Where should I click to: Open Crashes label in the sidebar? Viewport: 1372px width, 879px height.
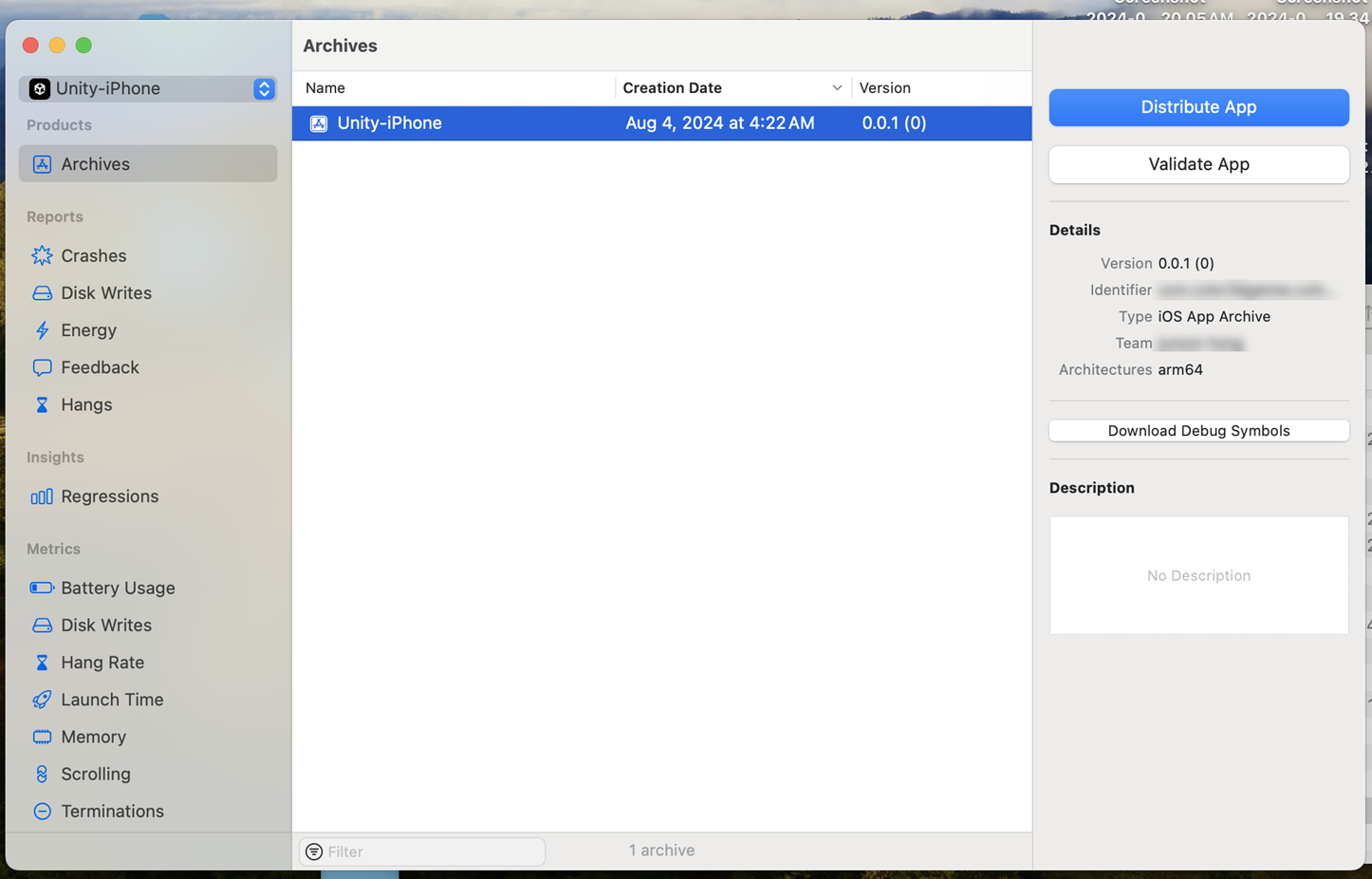(x=93, y=255)
